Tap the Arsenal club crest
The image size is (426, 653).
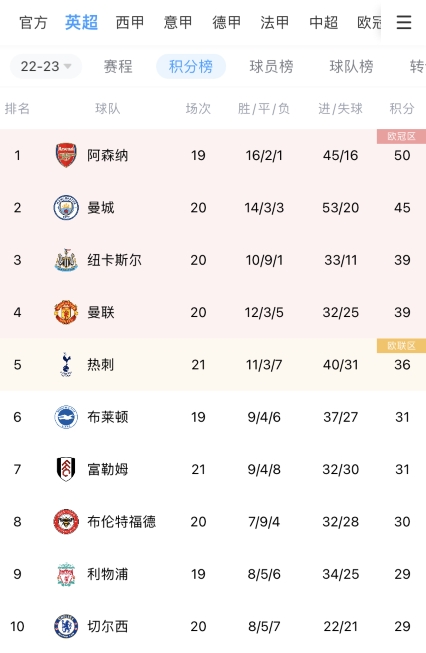tap(66, 155)
